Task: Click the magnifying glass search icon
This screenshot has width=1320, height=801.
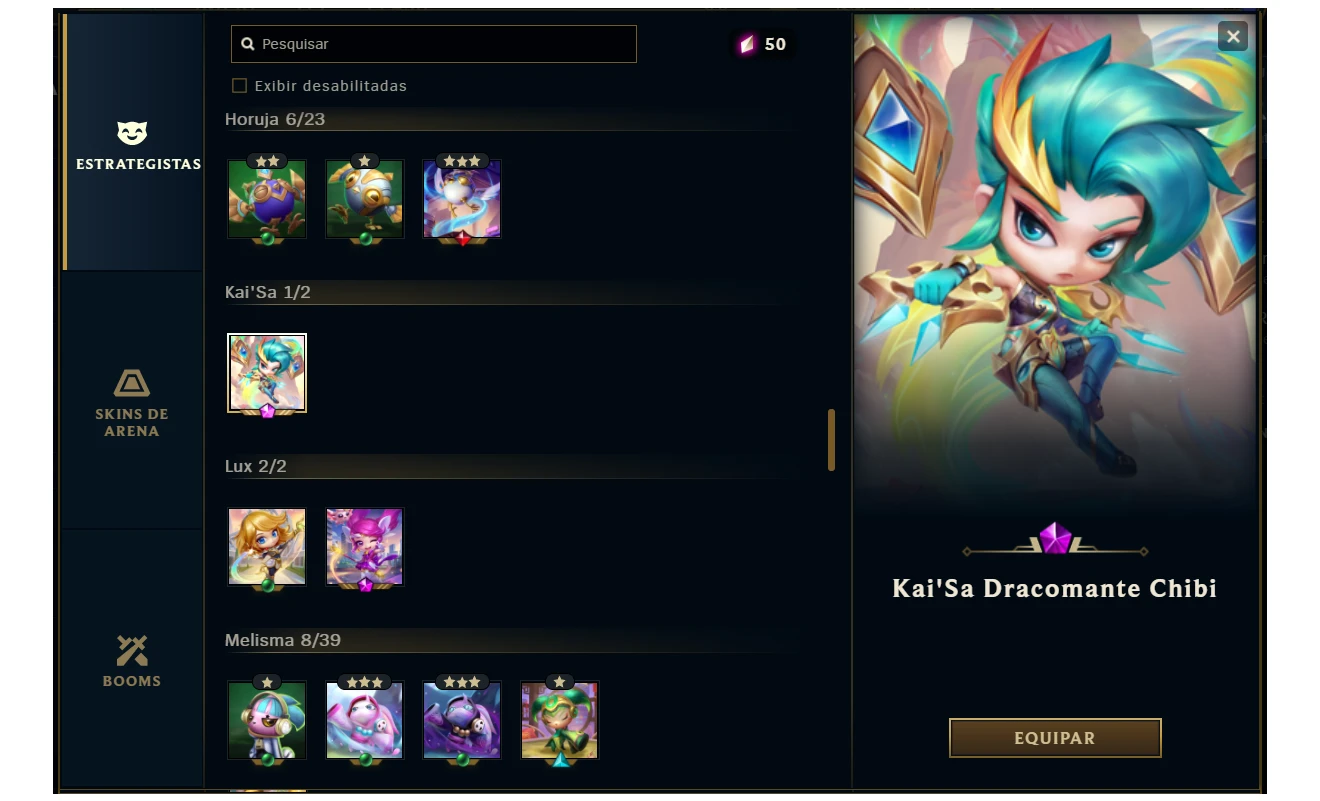Action: click(248, 44)
